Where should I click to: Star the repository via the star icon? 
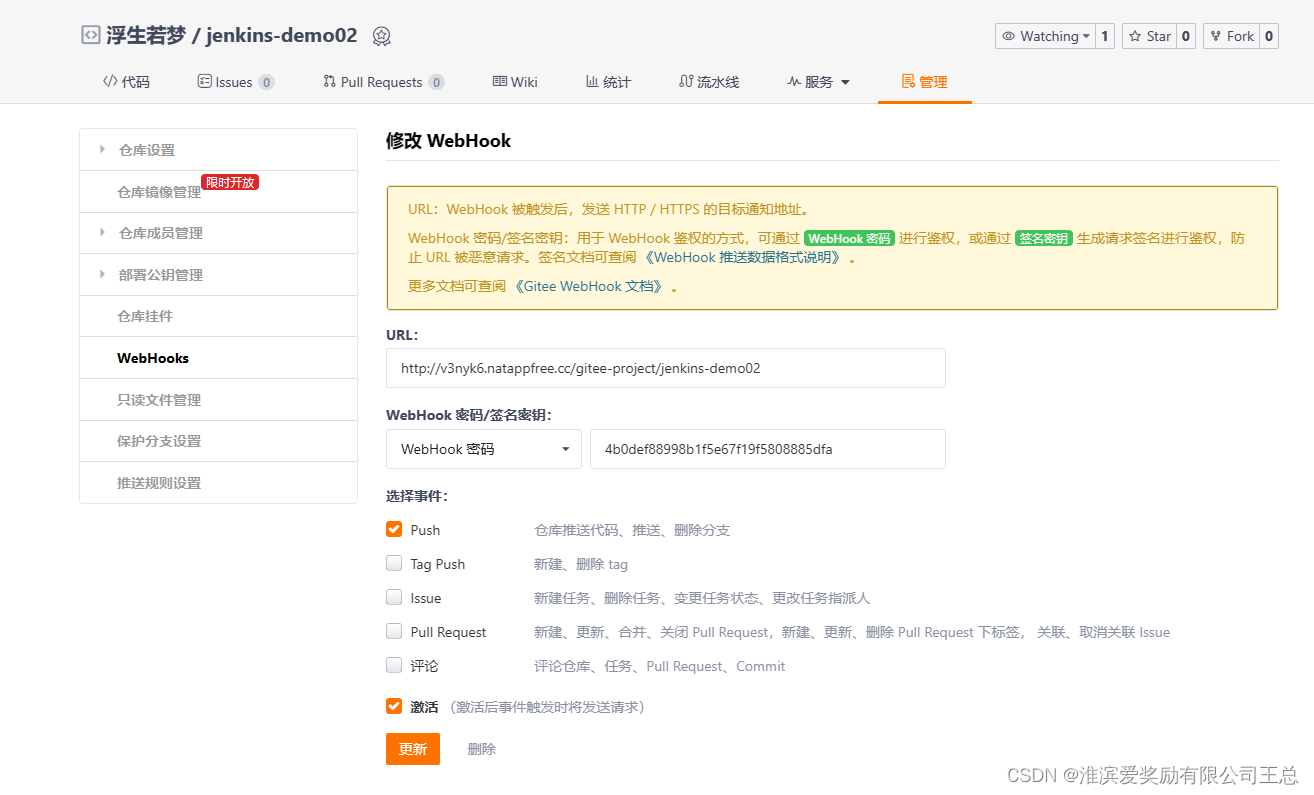[1134, 35]
